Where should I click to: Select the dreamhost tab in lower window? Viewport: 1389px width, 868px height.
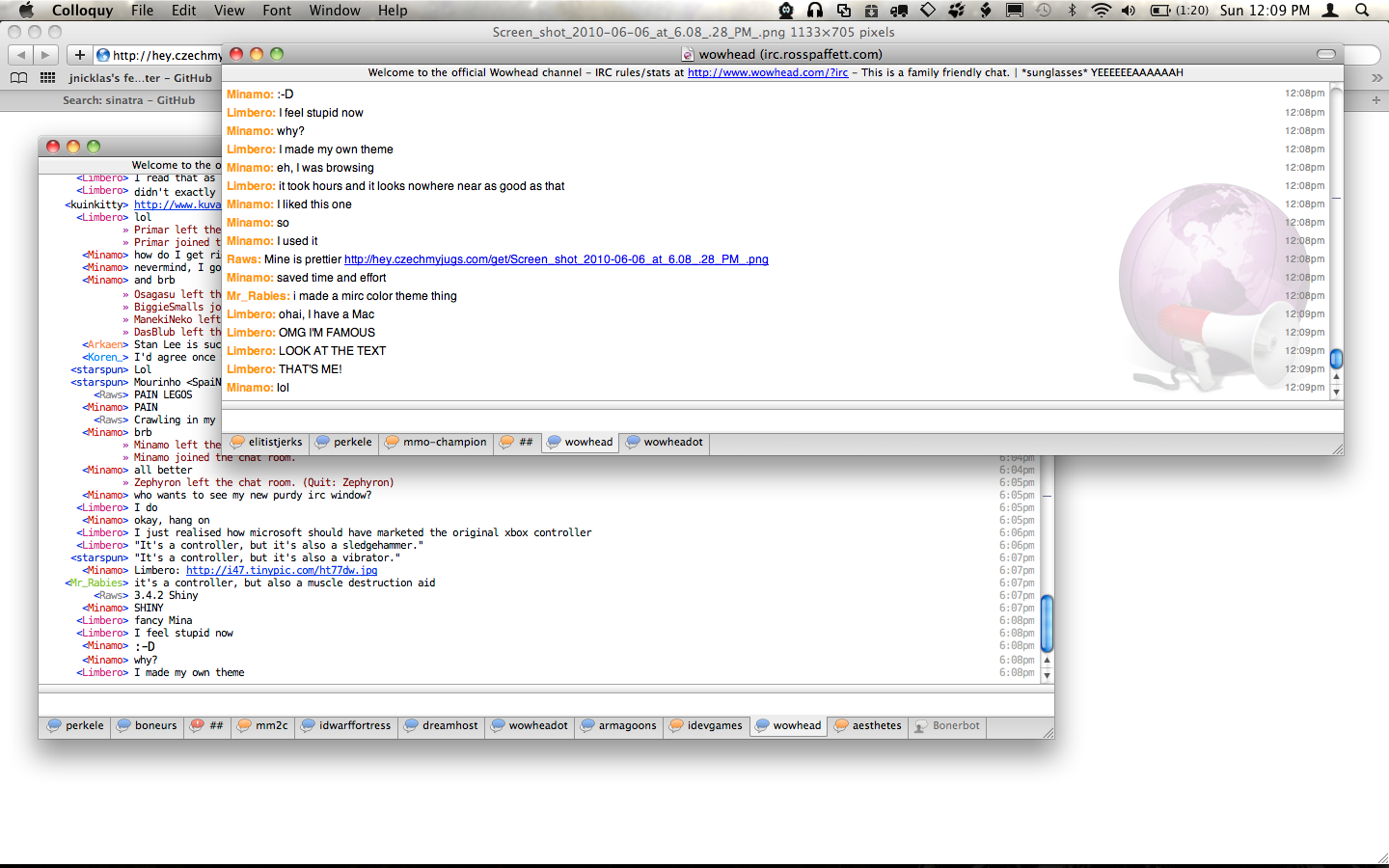coord(441,726)
